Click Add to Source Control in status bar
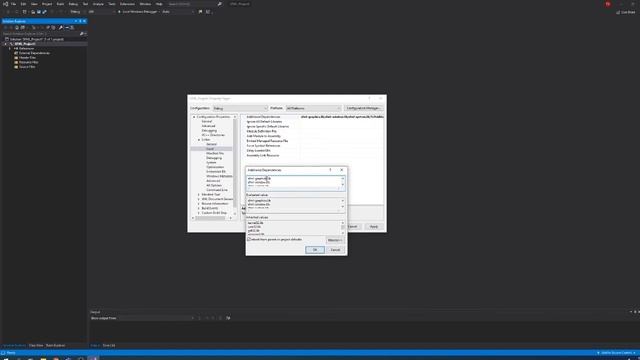 pos(616,353)
